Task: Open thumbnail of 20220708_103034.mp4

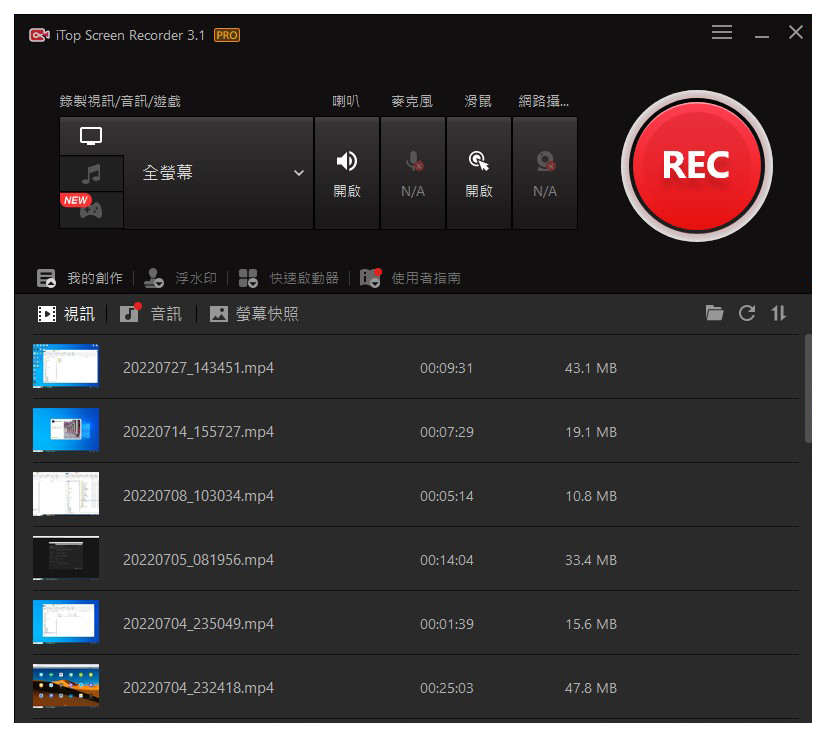Action: (x=66, y=494)
